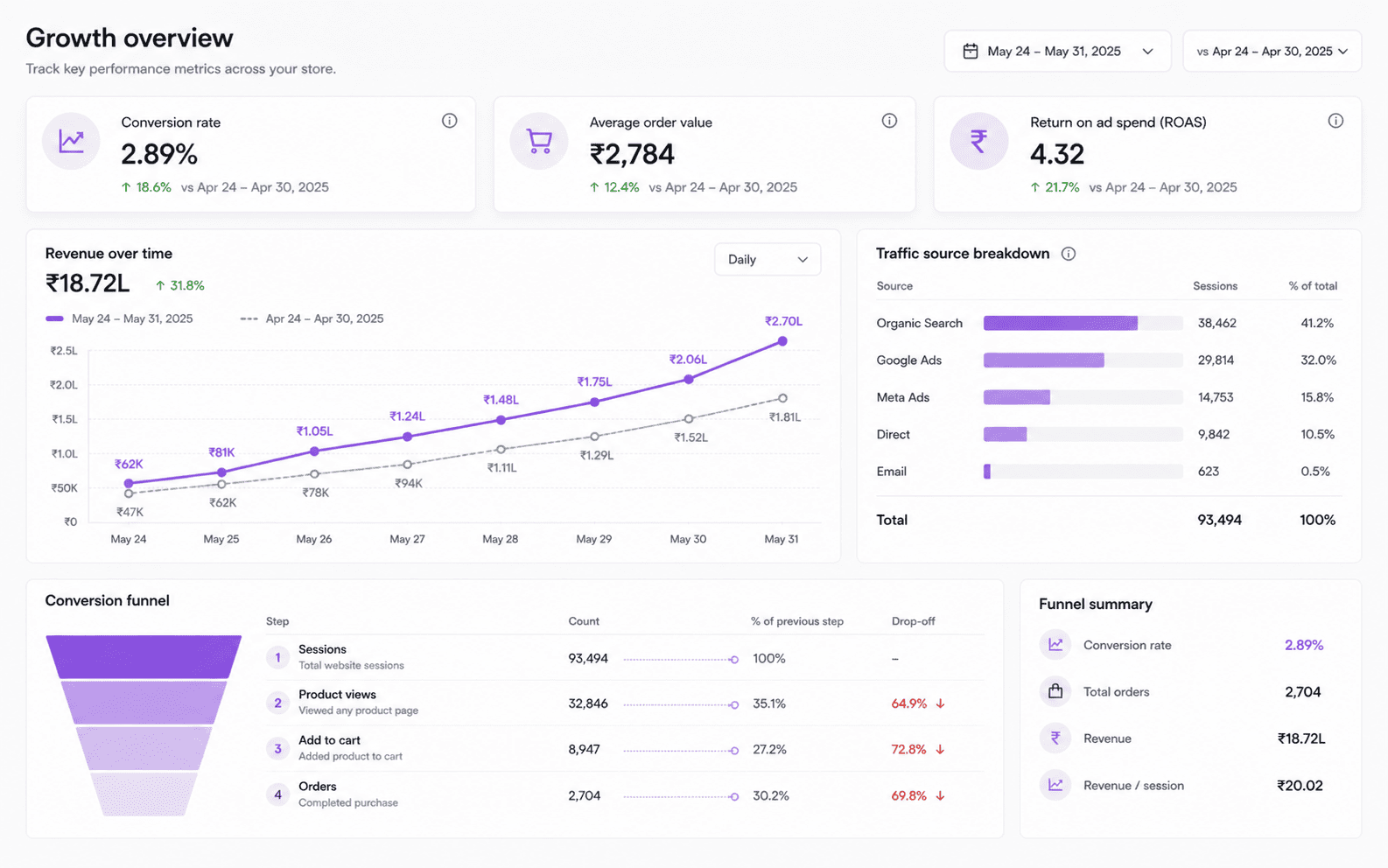Click the Total orders bag icon
Image resolution: width=1388 pixels, height=868 pixels.
pyautogui.click(x=1055, y=691)
